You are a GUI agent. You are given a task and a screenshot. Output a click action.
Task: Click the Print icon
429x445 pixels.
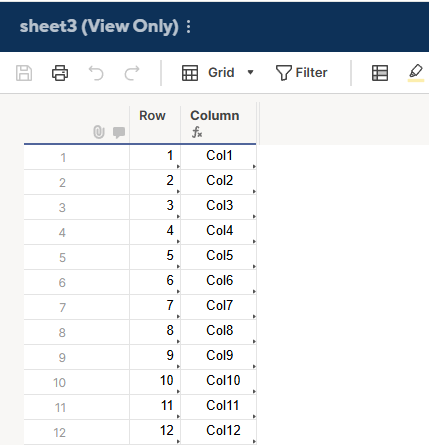(x=60, y=73)
